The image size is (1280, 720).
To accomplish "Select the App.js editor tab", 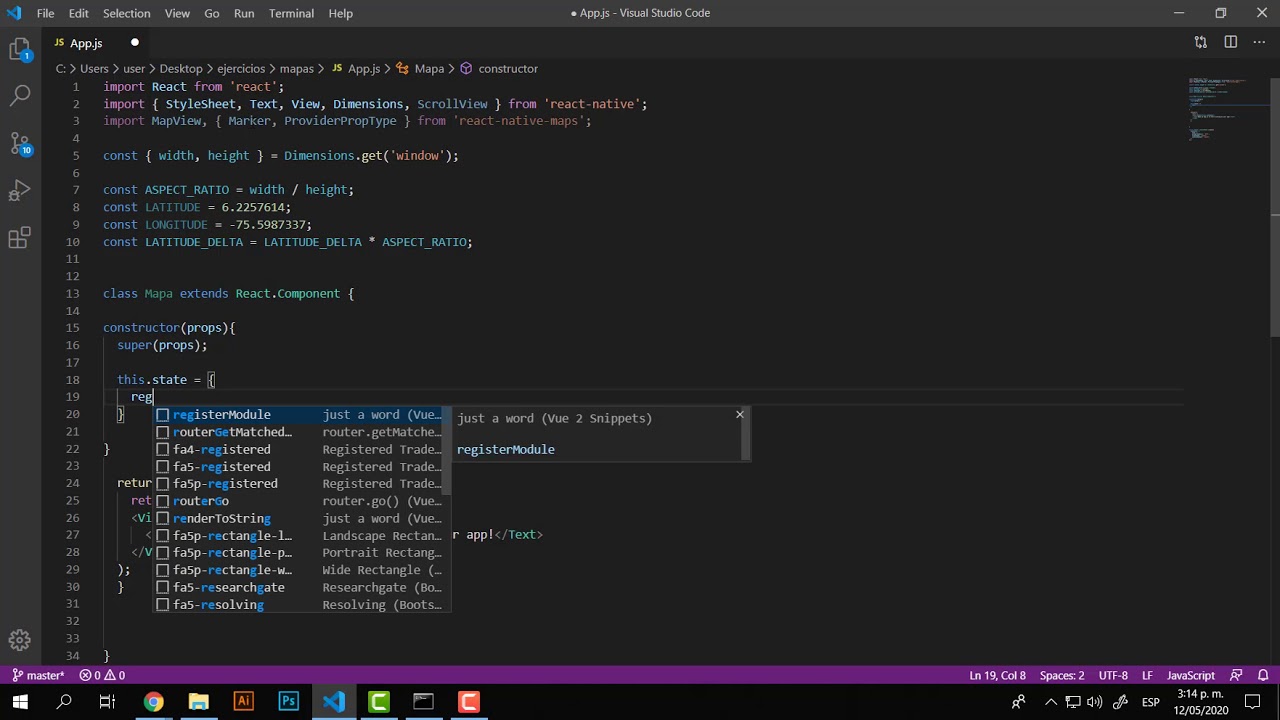I will point(98,43).
